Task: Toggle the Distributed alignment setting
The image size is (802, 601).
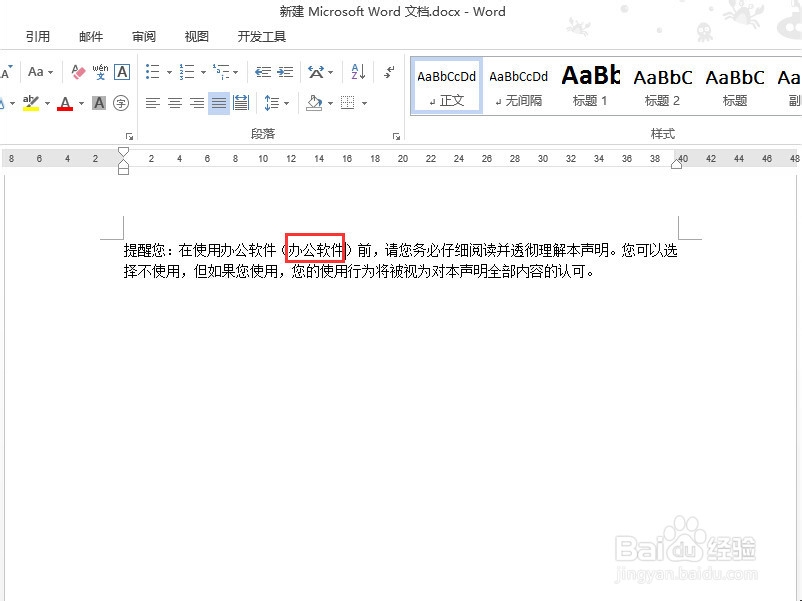Action: click(x=240, y=103)
